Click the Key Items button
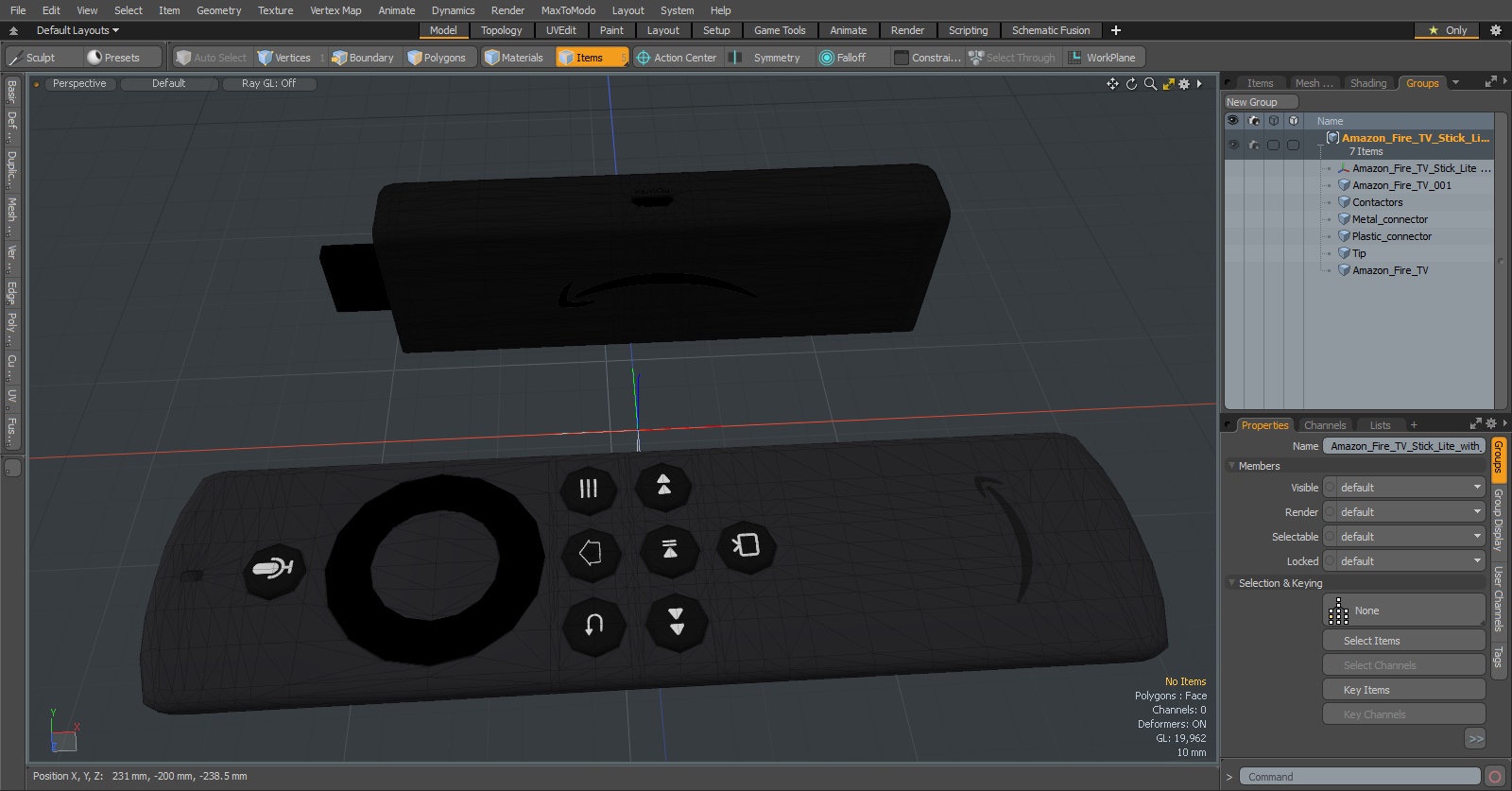 [1404, 690]
